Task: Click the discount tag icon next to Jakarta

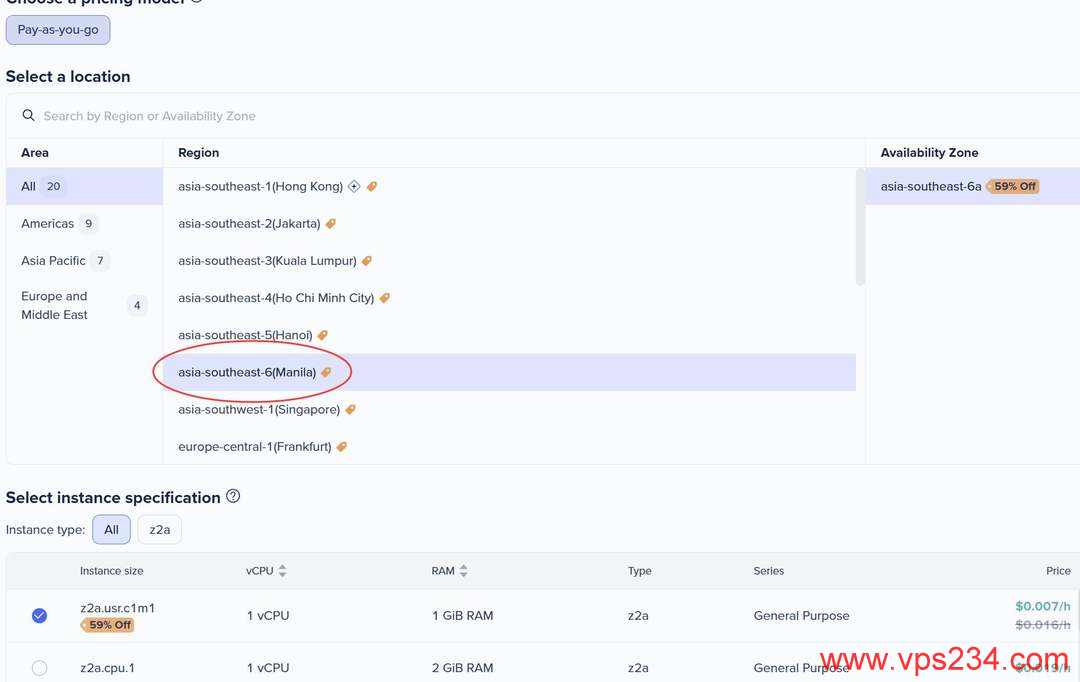Action: point(331,224)
